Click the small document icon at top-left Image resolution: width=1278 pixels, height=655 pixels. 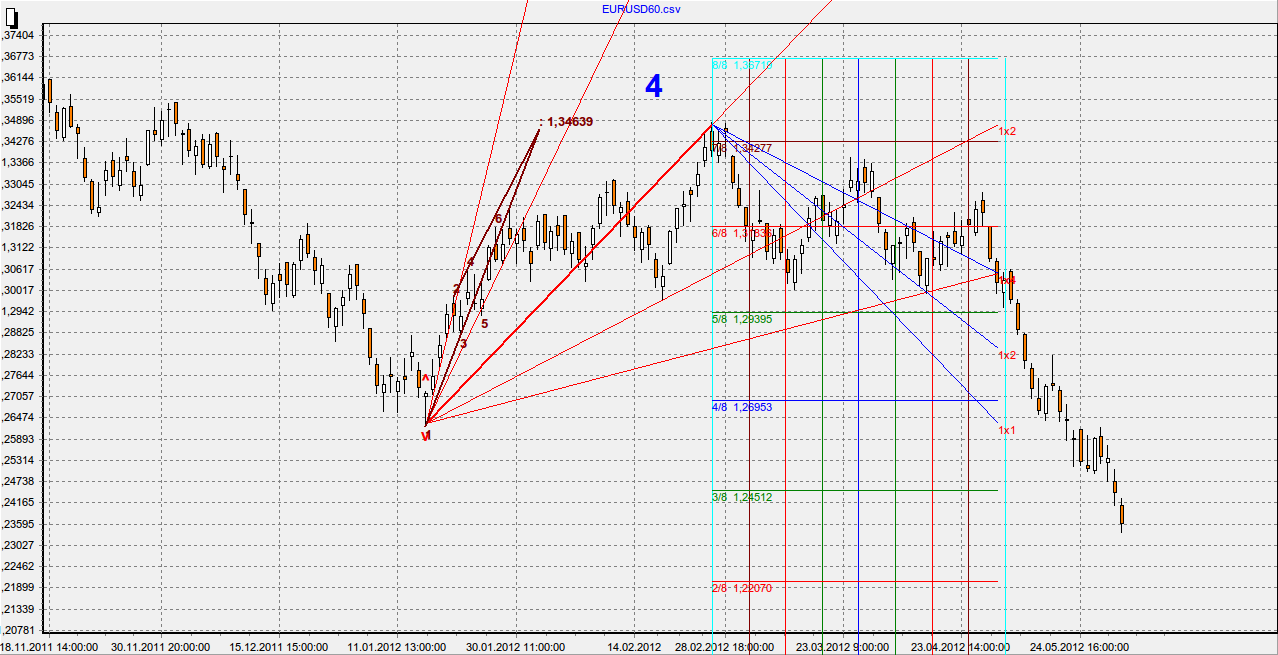click(x=9, y=13)
